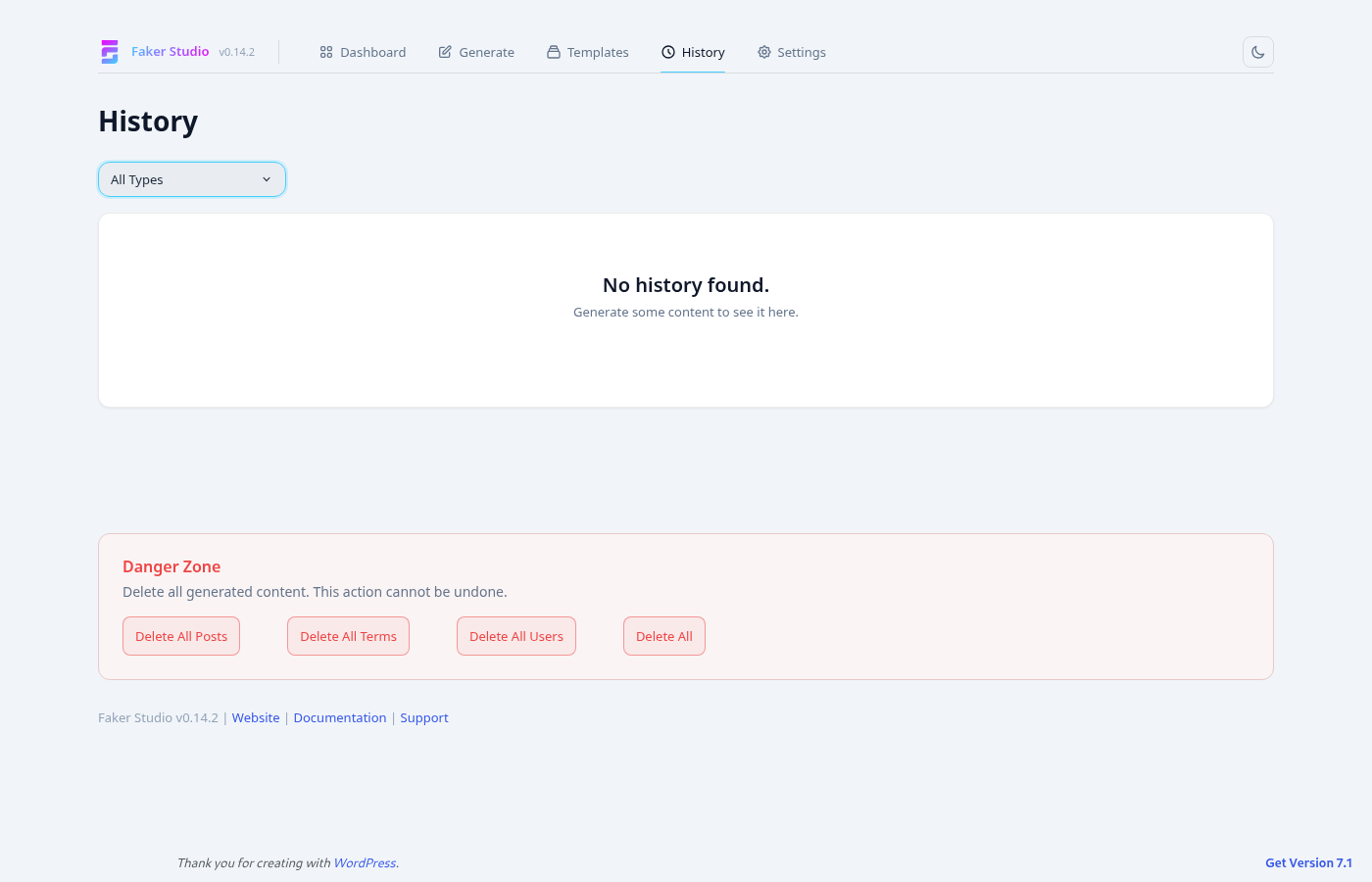Image resolution: width=1372 pixels, height=882 pixels.
Task: Expand the All Types filter dropdown
Action: pyautogui.click(x=192, y=179)
